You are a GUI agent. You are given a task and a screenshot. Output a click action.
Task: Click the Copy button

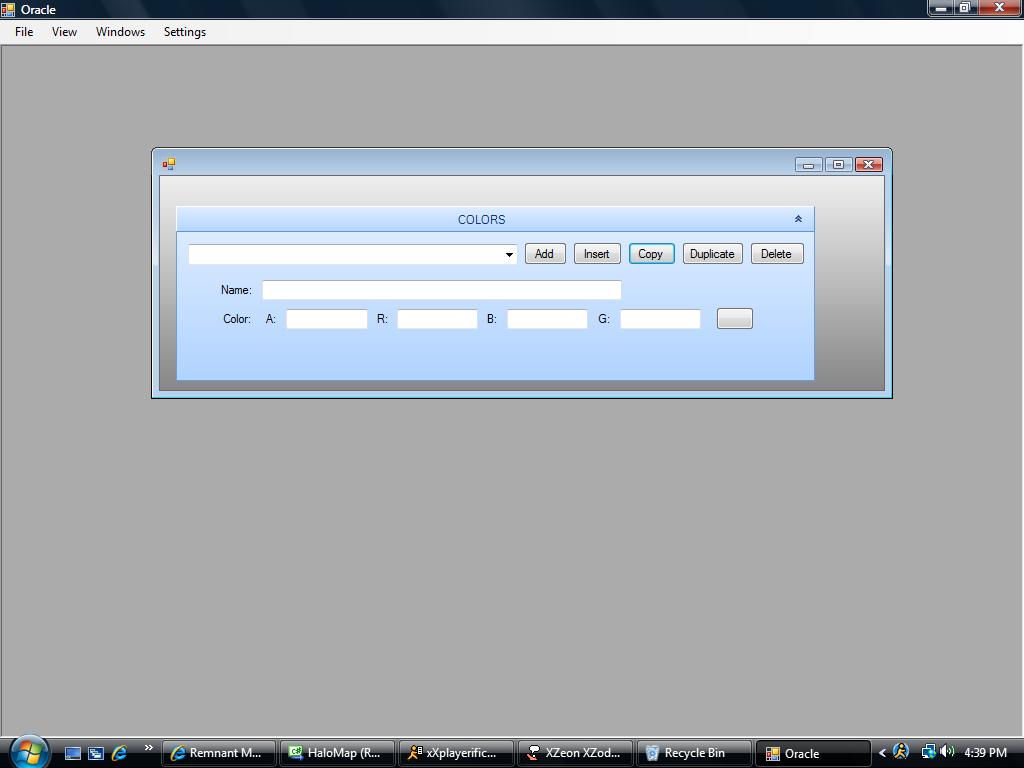pos(651,254)
